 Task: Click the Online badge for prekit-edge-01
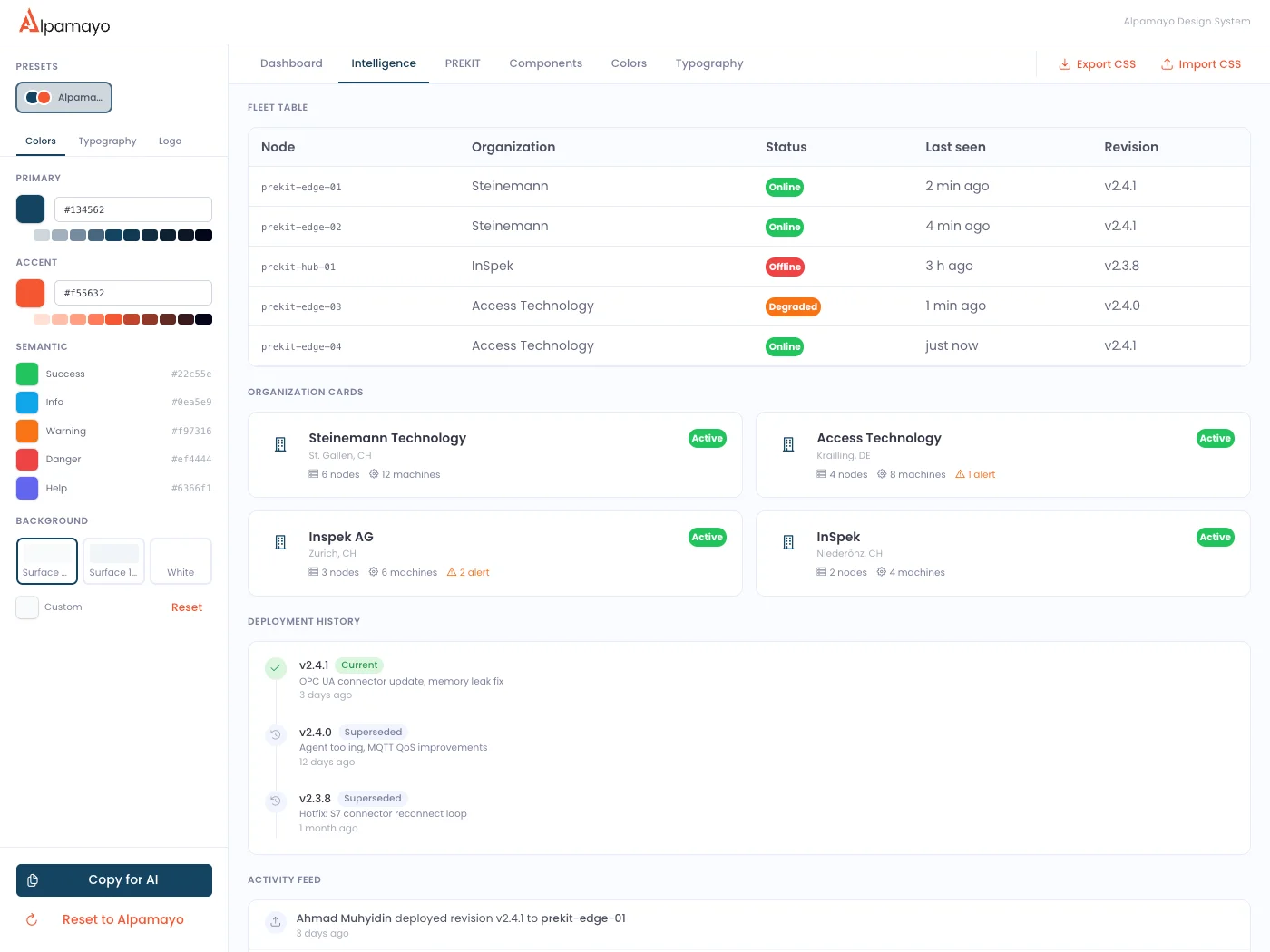point(785,187)
